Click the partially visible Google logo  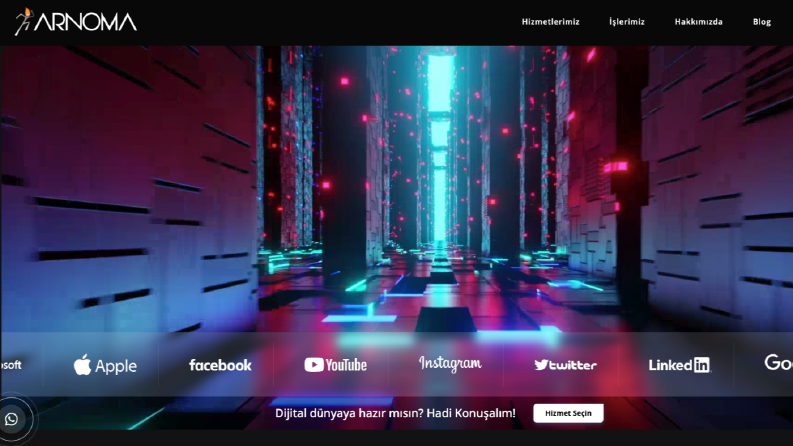point(778,363)
